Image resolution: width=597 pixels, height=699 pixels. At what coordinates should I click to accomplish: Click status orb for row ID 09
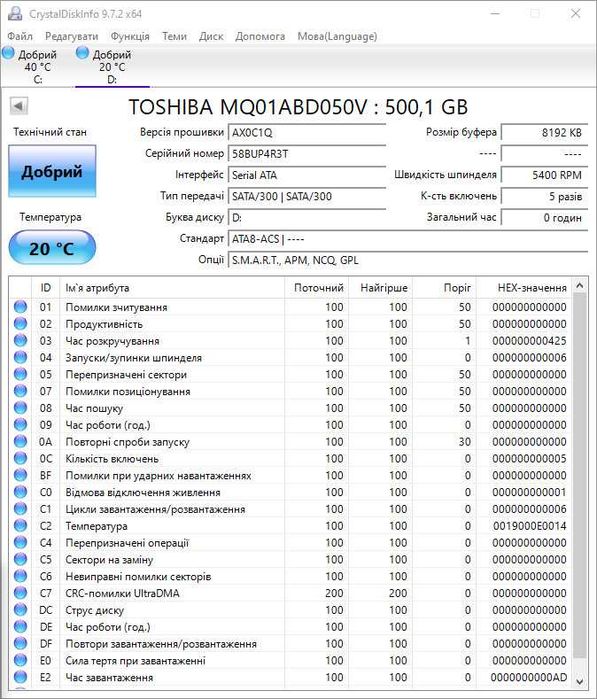point(21,424)
